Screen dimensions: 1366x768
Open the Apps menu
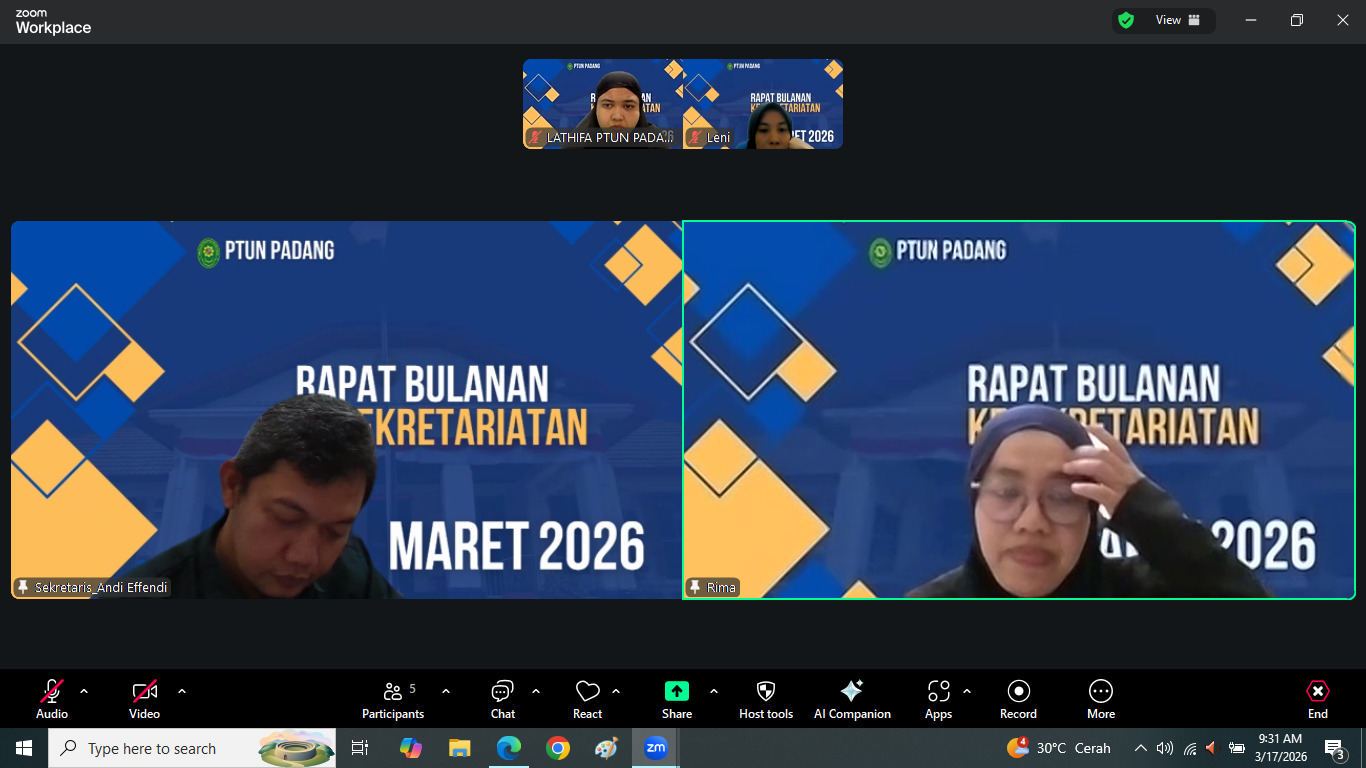click(938, 698)
